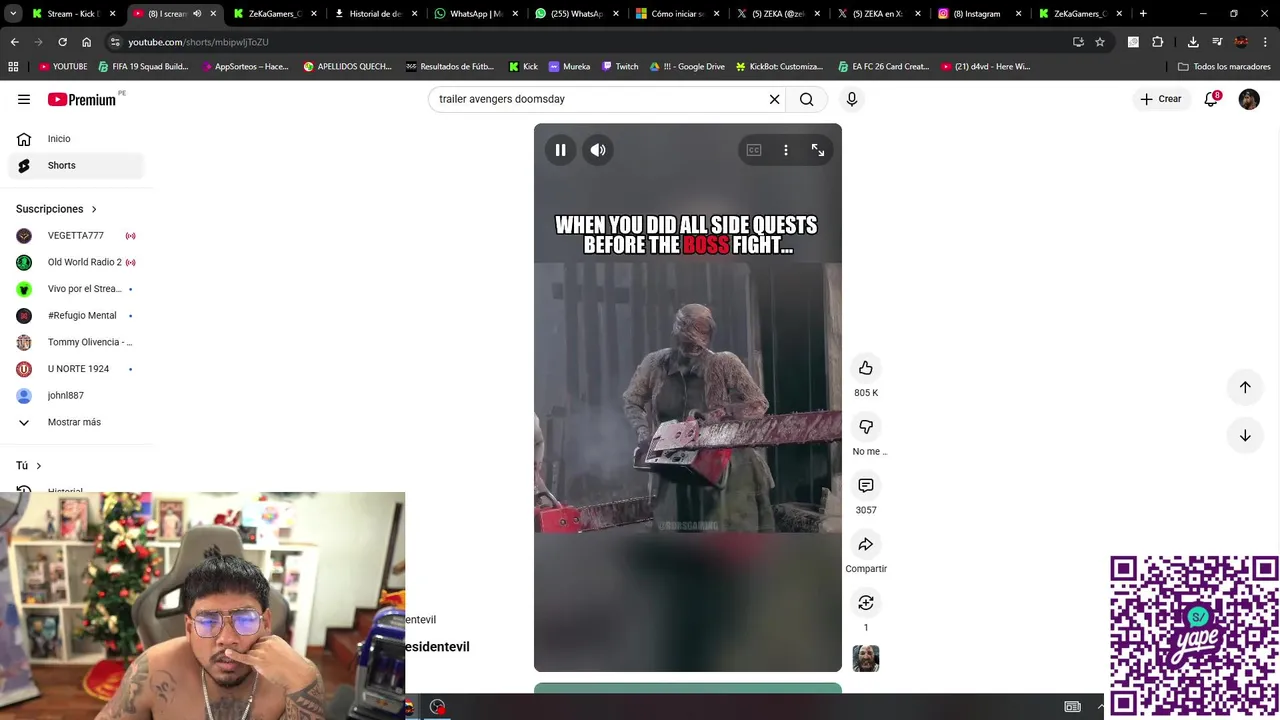Open the tab search dropdown

pyautogui.click(x=13, y=14)
